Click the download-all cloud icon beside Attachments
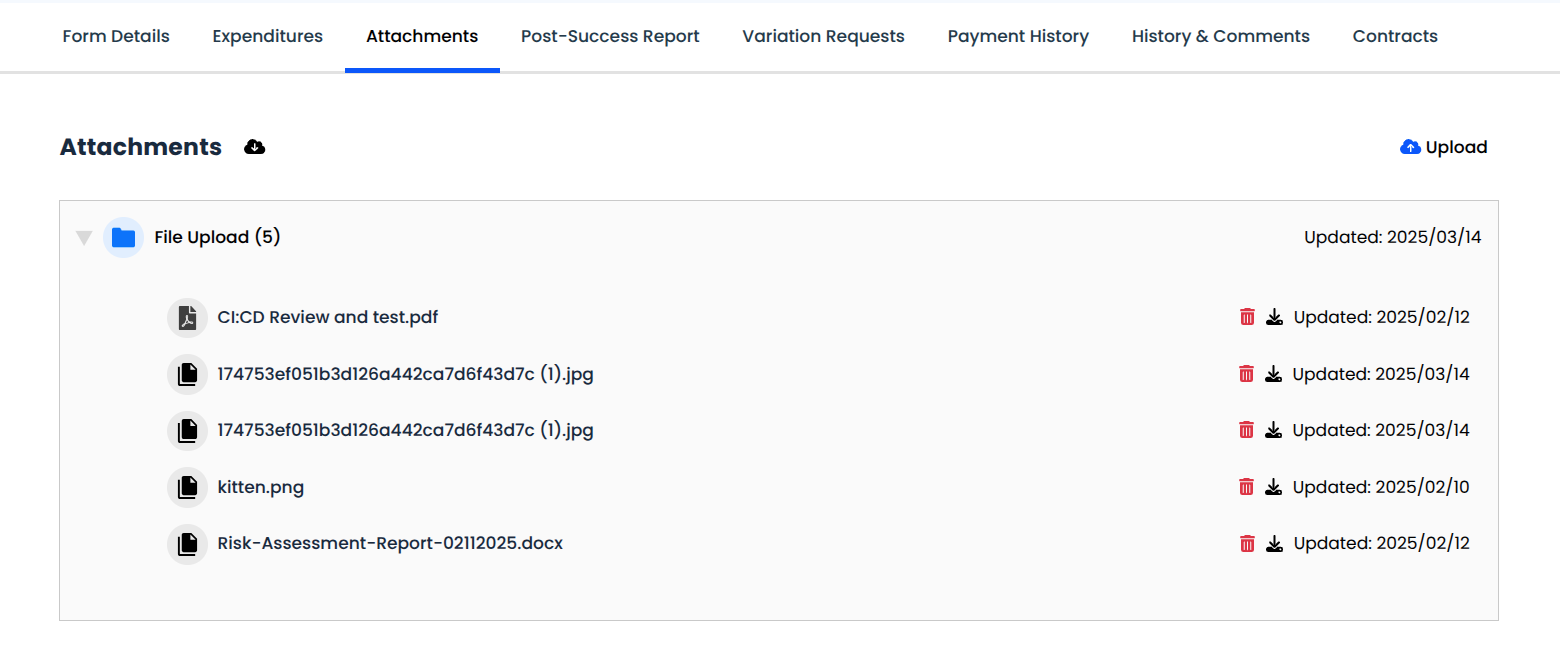 point(255,147)
